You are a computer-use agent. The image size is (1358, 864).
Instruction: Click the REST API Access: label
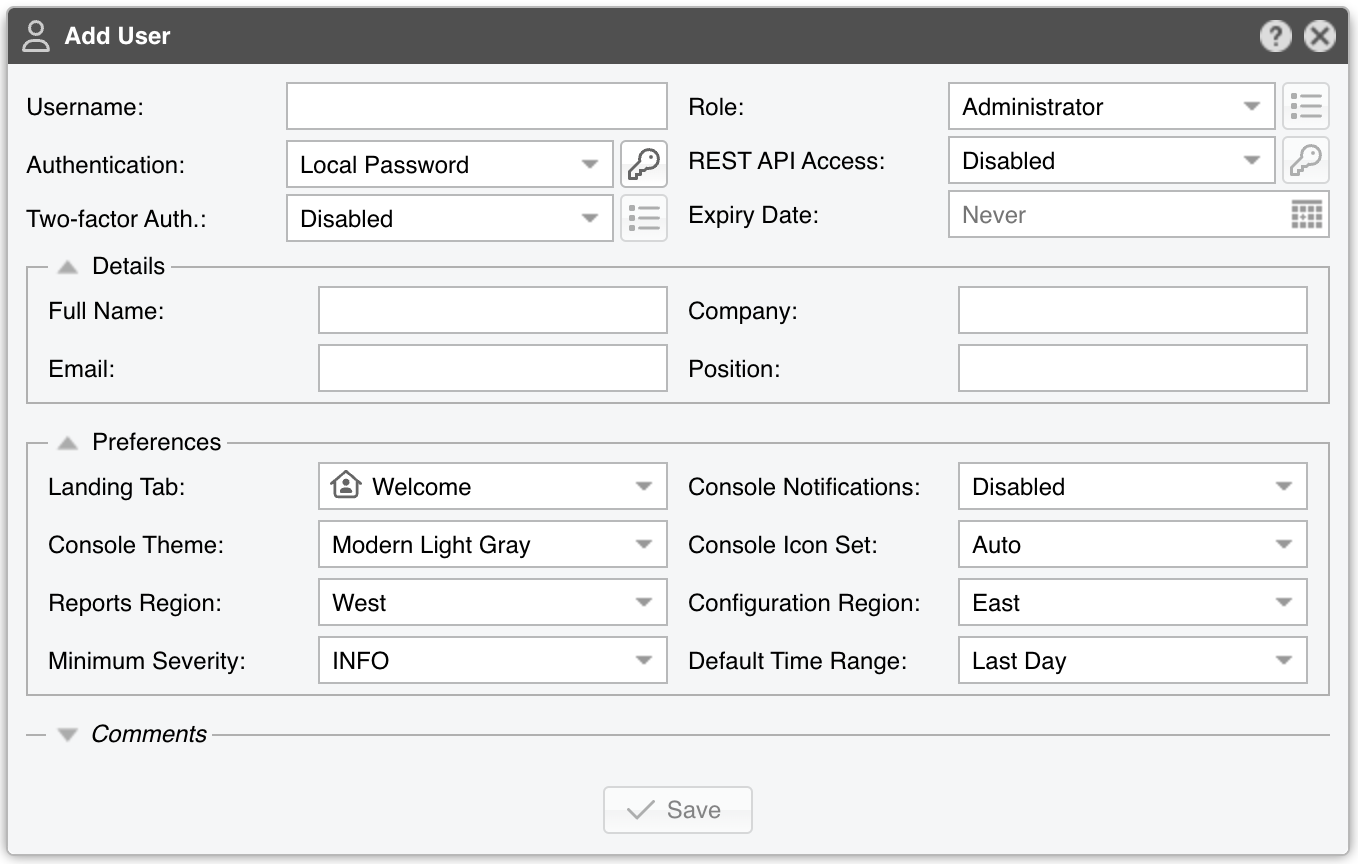[x=787, y=161]
